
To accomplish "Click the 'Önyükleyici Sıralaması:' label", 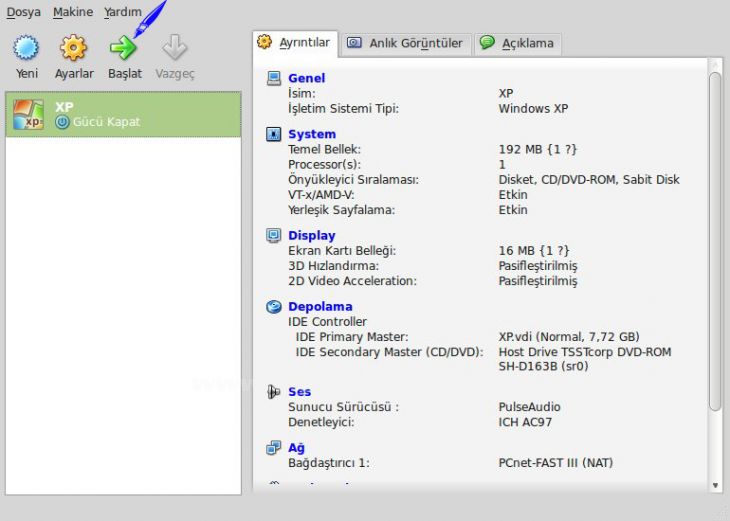I will (x=353, y=180).
